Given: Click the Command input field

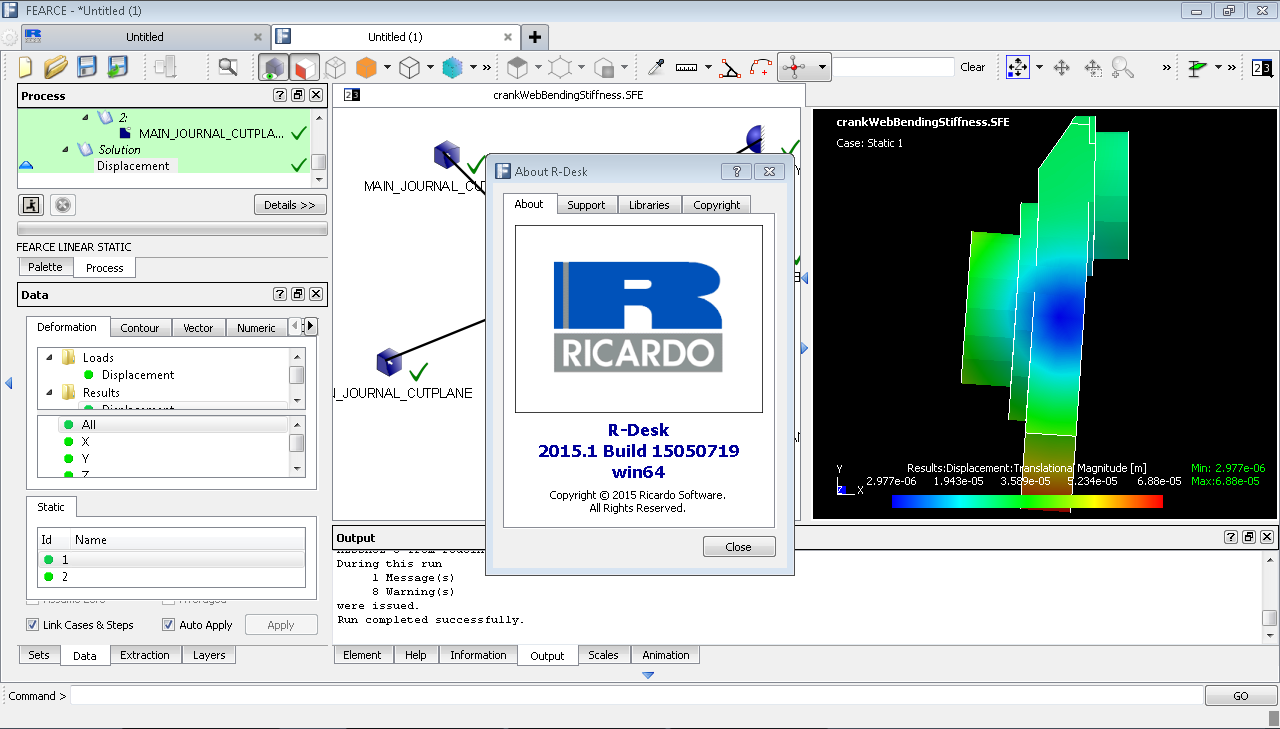Looking at the screenshot, I should click(636, 696).
